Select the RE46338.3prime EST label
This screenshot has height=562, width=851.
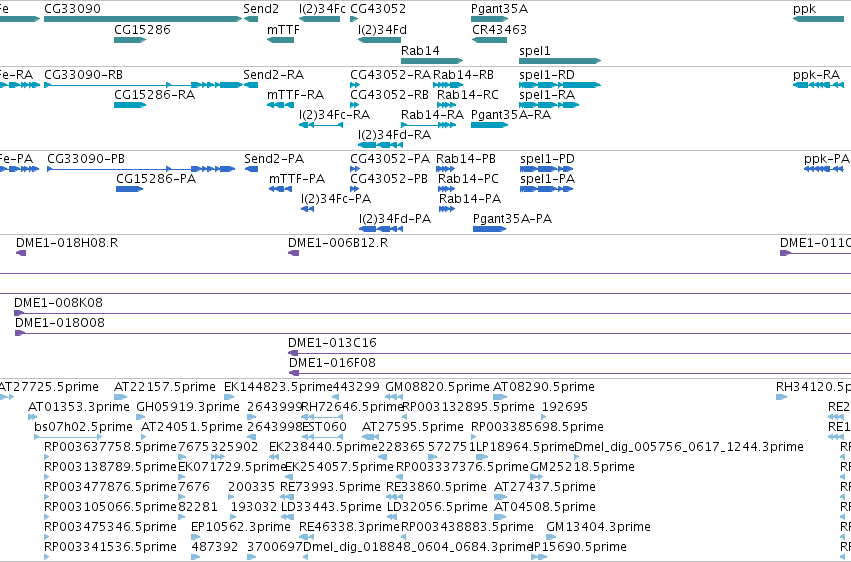pyautogui.click(x=350, y=527)
